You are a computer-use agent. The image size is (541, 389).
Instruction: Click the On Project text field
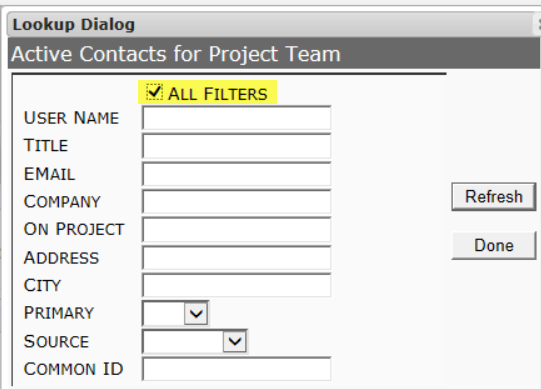click(236, 230)
